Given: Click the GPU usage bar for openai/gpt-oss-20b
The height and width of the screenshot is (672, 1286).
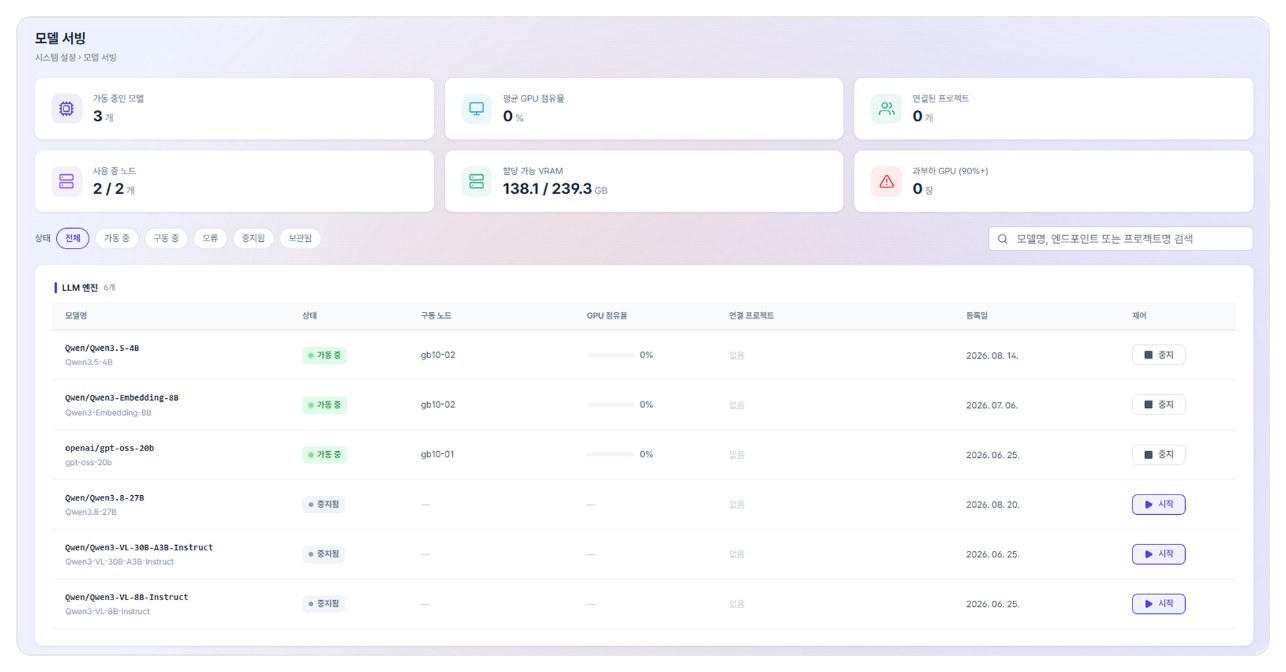Looking at the screenshot, I should pos(610,455).
